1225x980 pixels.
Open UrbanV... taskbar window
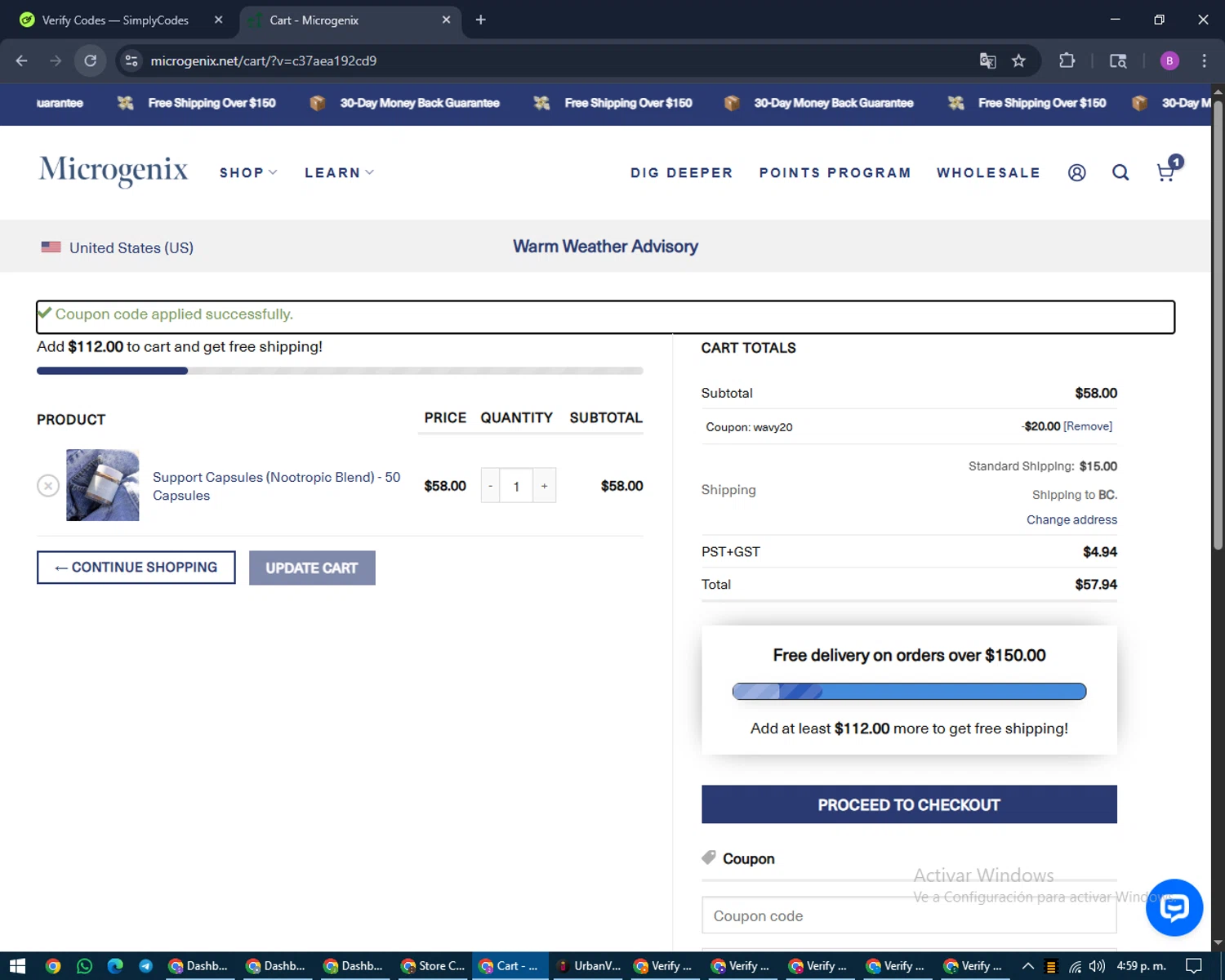588,966
